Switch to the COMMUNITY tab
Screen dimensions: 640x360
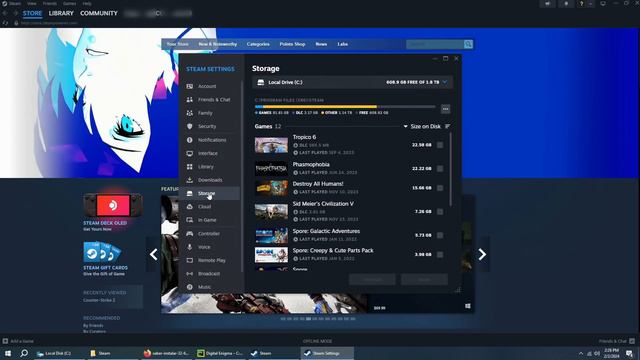tap(99, 13)
